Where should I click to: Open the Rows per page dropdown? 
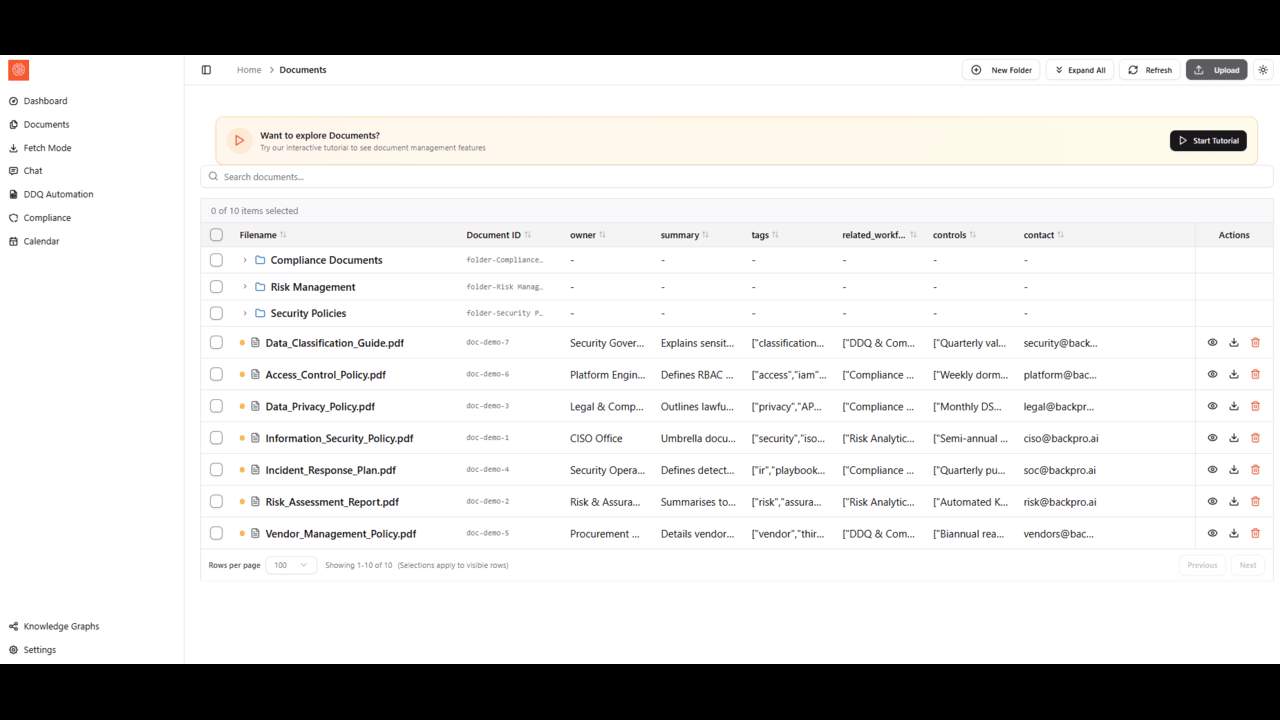click(x=291, y=565)
